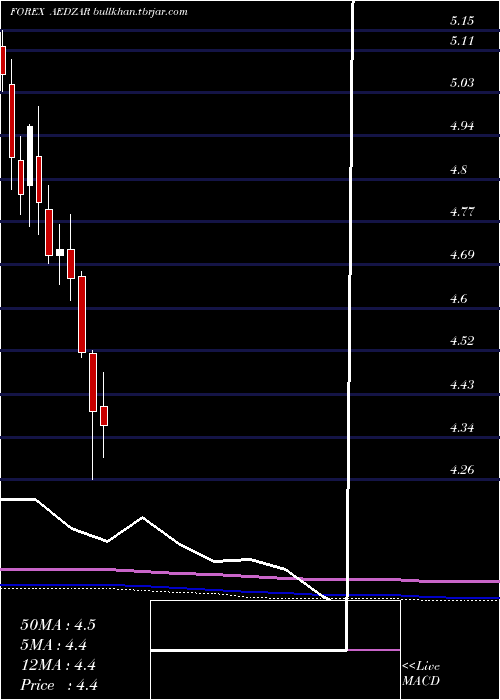Select the 4.52 price level label
This screenshot has width=500, height=700.
[462, 341]
